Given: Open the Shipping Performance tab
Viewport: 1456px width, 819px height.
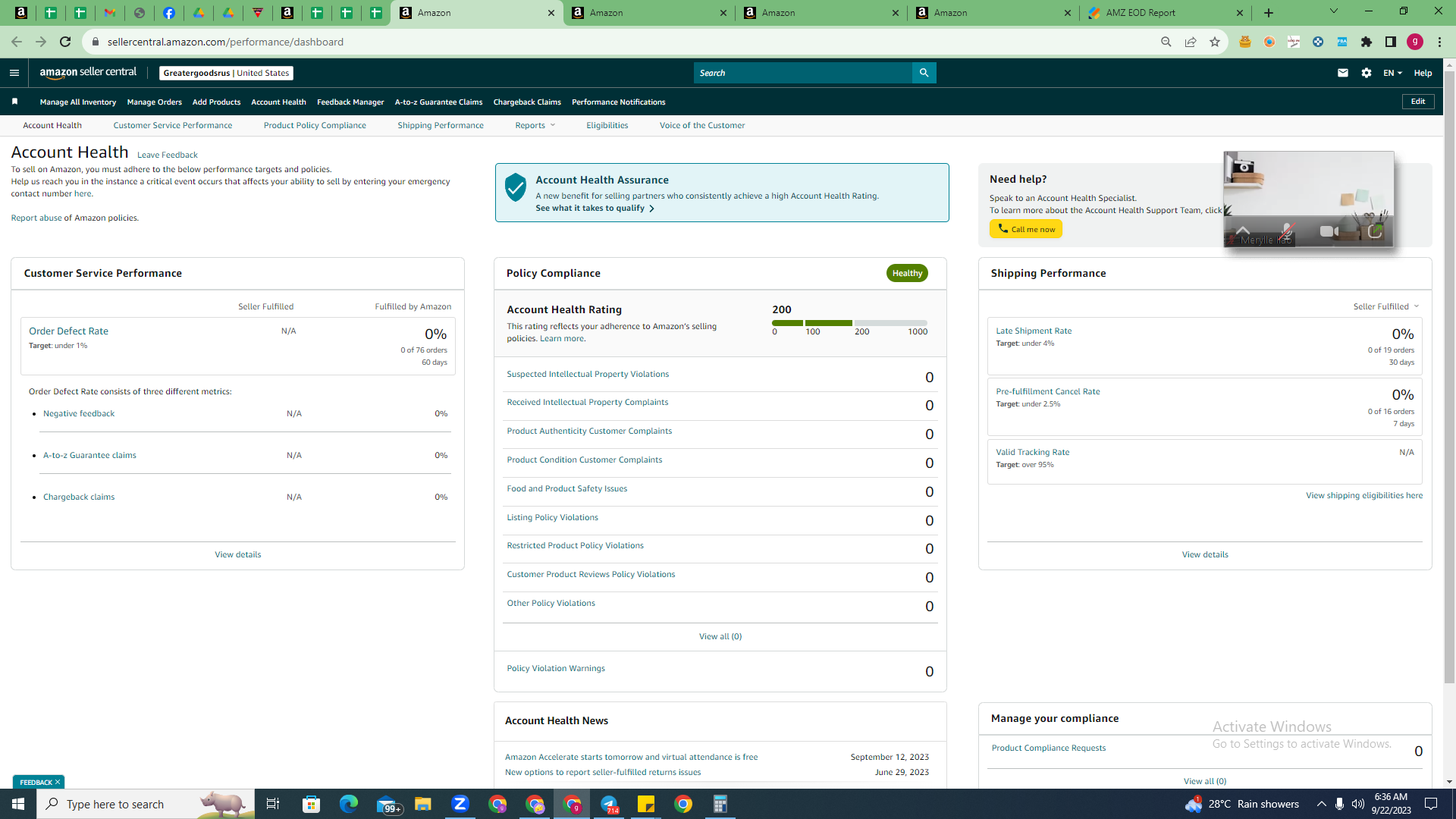Looking at the screenshot, I should (441, 125).
